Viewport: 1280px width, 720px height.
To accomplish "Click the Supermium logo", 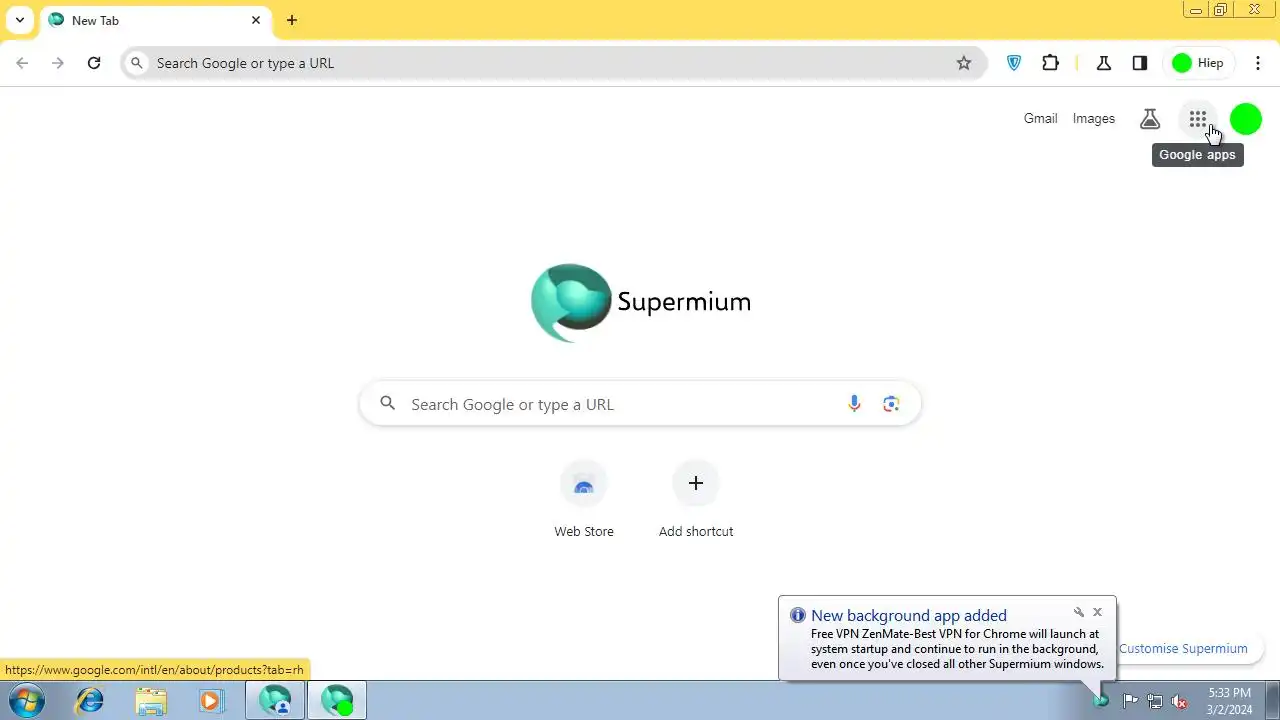I will pyautogui.click(x=641, y=302).
